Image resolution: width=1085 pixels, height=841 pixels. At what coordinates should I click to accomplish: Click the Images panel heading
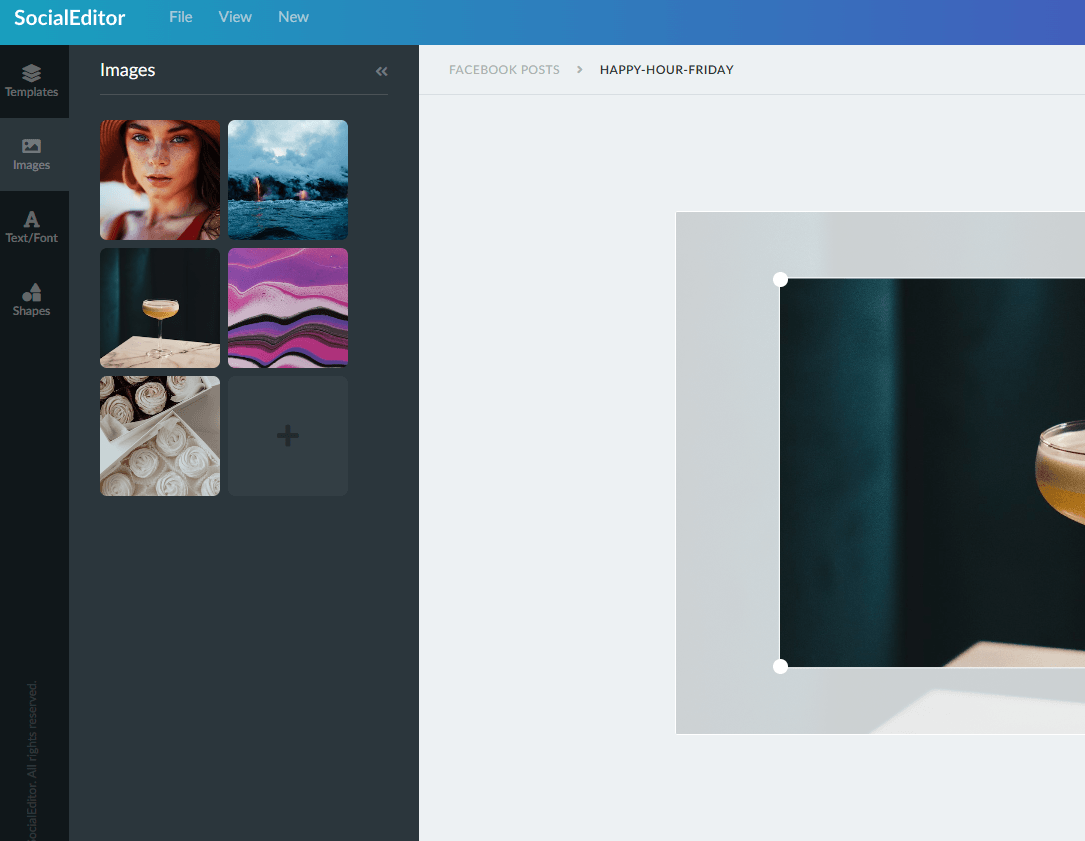click(127, 70)
